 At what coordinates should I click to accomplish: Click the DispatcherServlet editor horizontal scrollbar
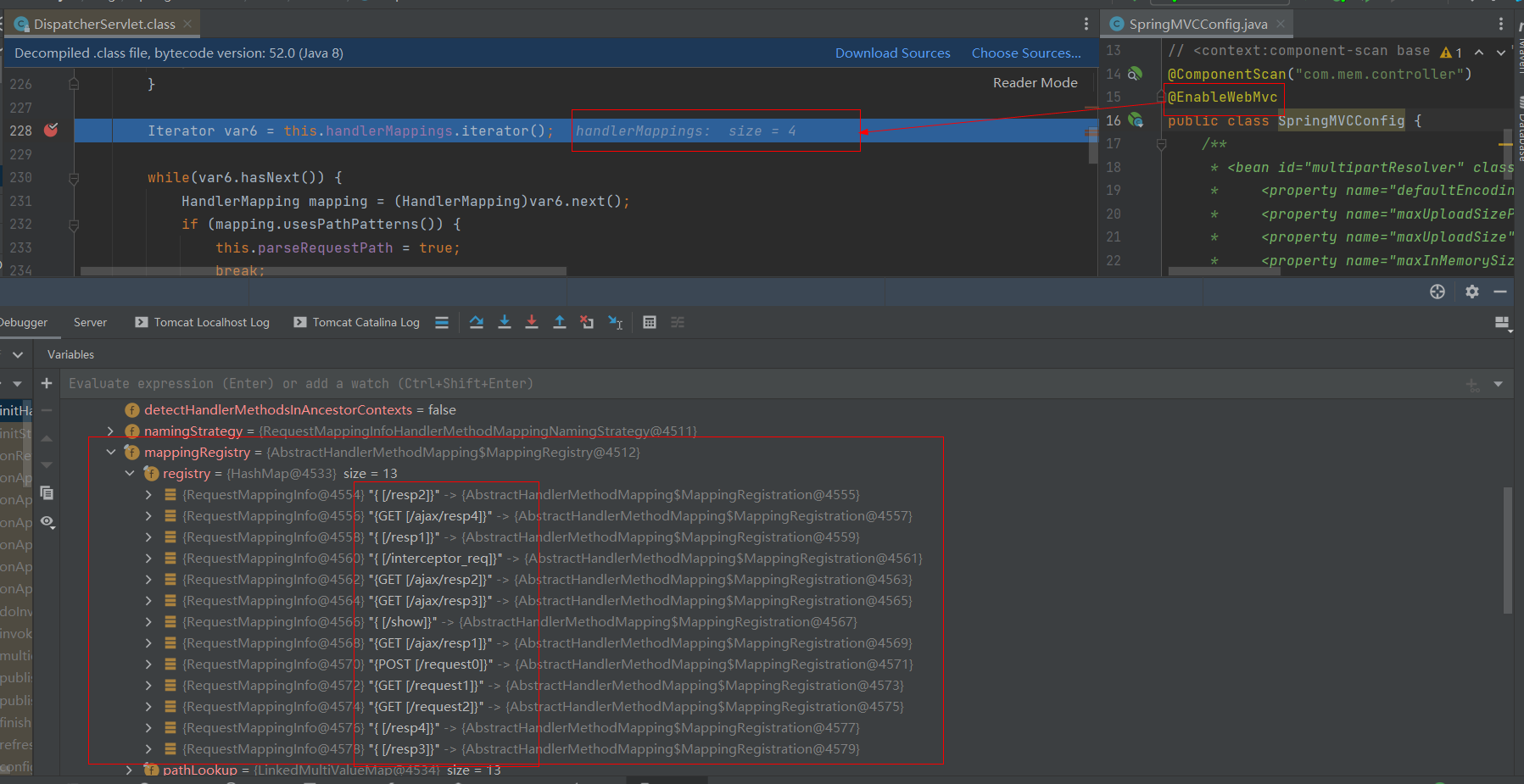(x=323, y=271)
